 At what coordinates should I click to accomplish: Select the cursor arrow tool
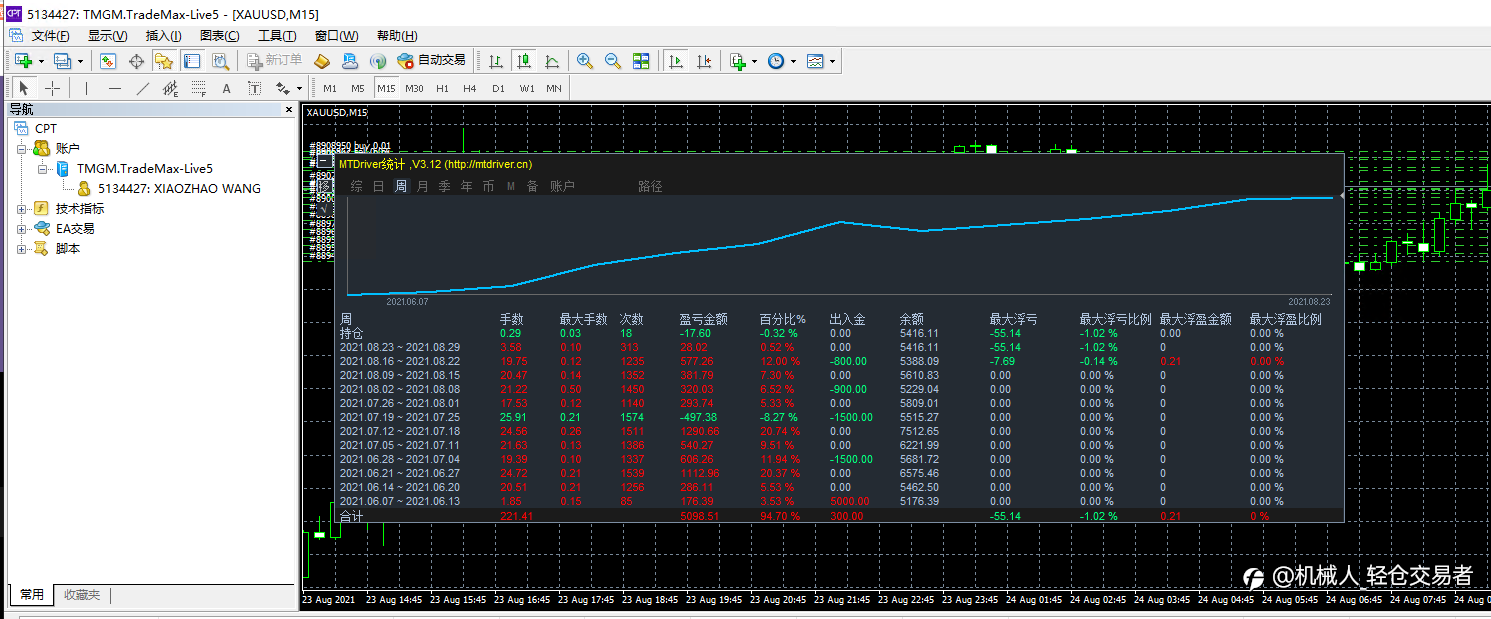coord(24,88)
